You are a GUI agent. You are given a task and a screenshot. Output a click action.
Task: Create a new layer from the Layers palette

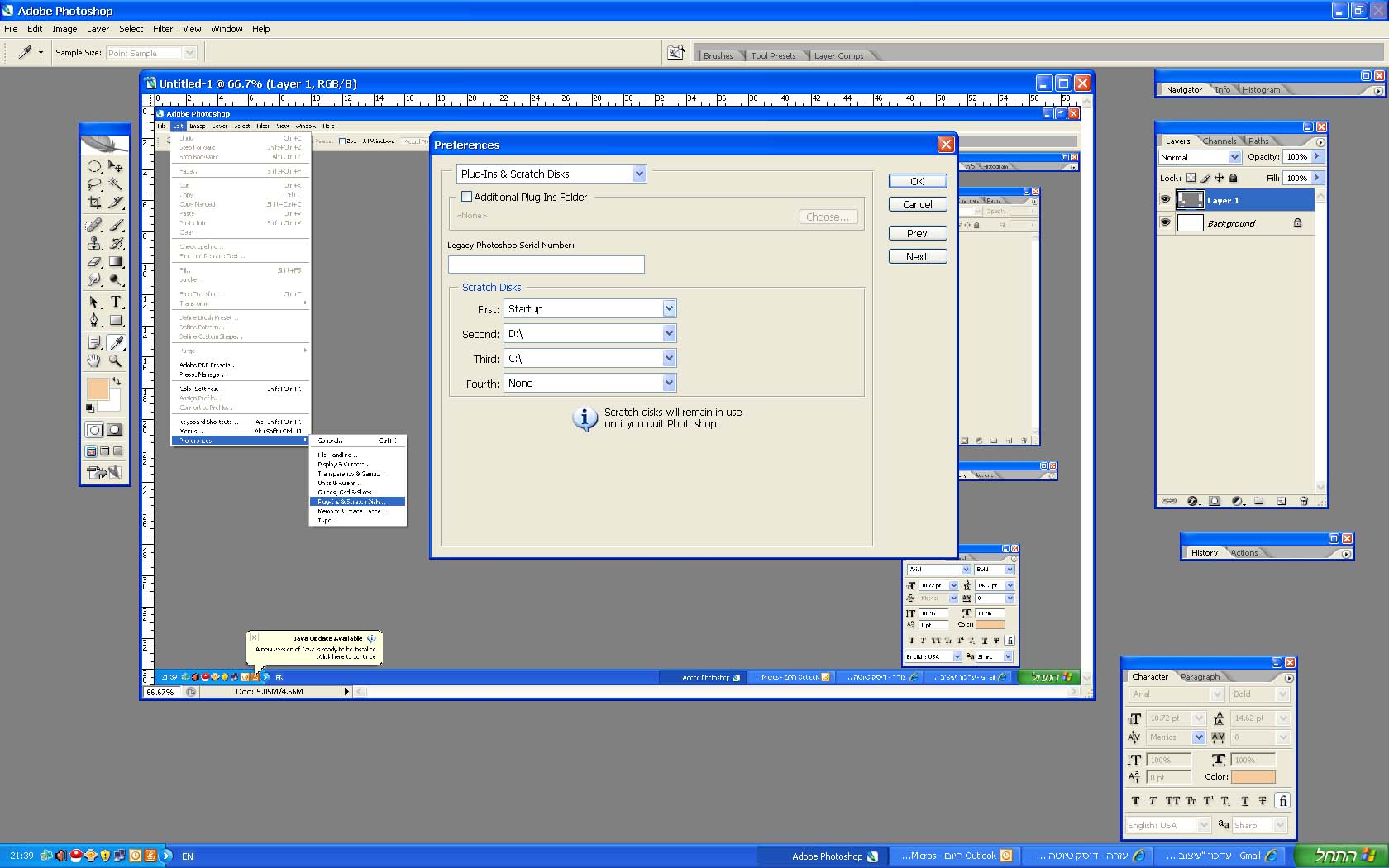pos(1282,501)
